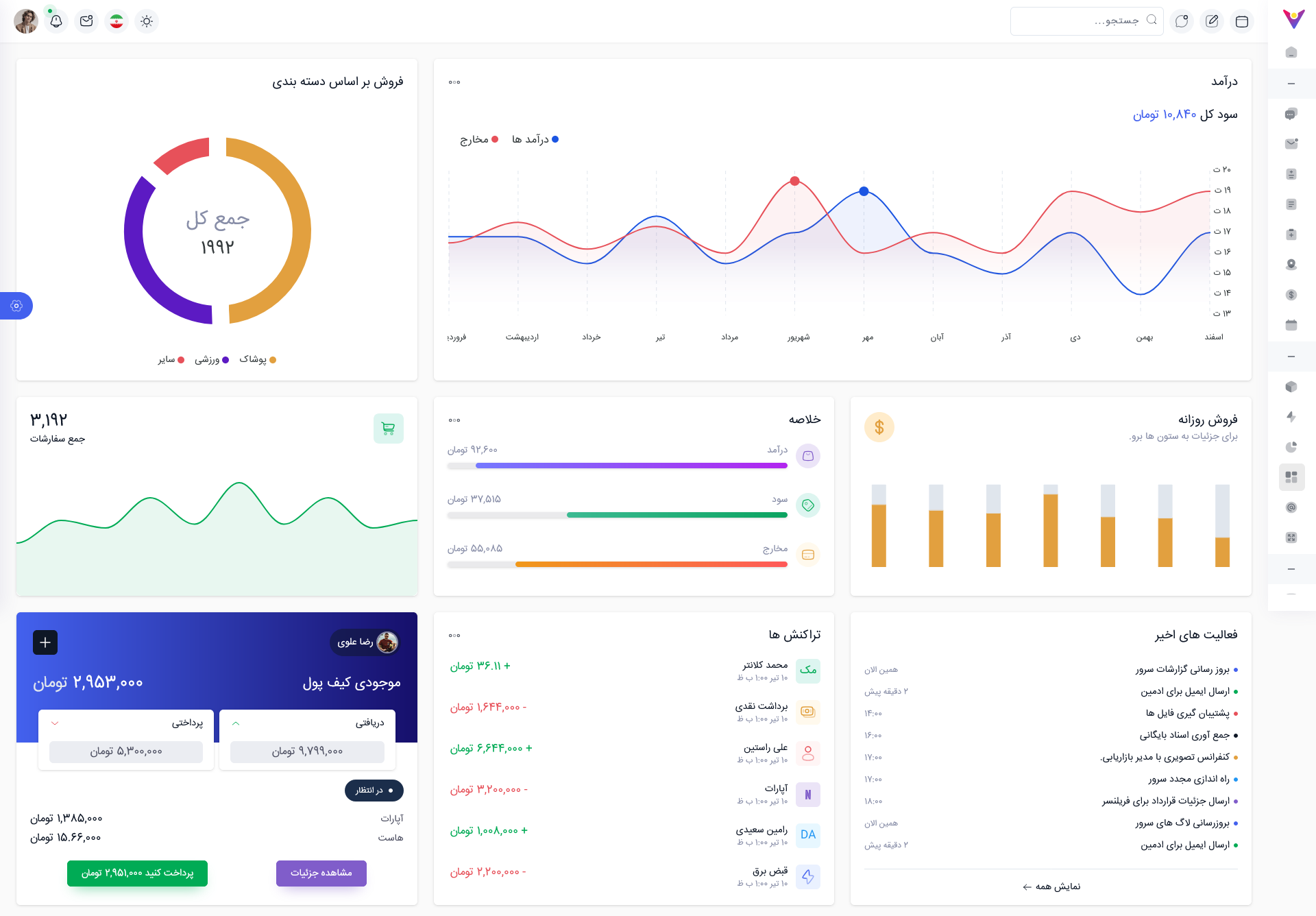1316x916 pixels.
Task: Open the home icon in sidebar
Action: coord(1291,53)
